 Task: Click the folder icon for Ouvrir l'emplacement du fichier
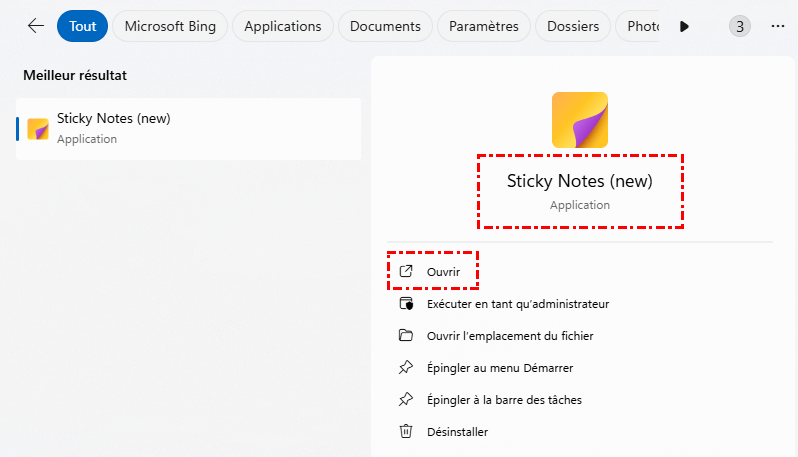pos(406,336)
